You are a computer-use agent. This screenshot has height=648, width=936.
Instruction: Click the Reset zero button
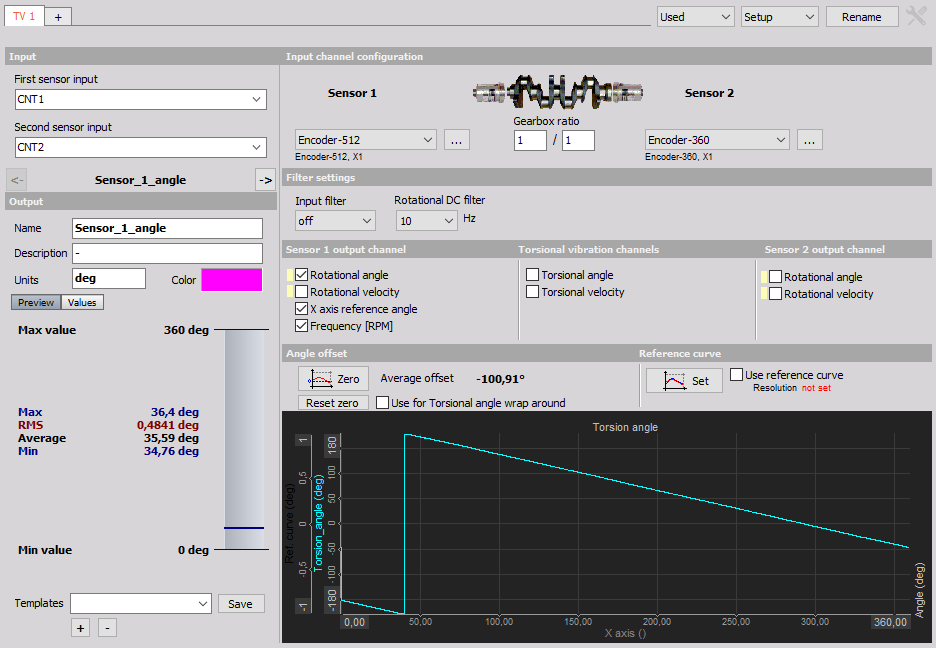pos(333,403)
